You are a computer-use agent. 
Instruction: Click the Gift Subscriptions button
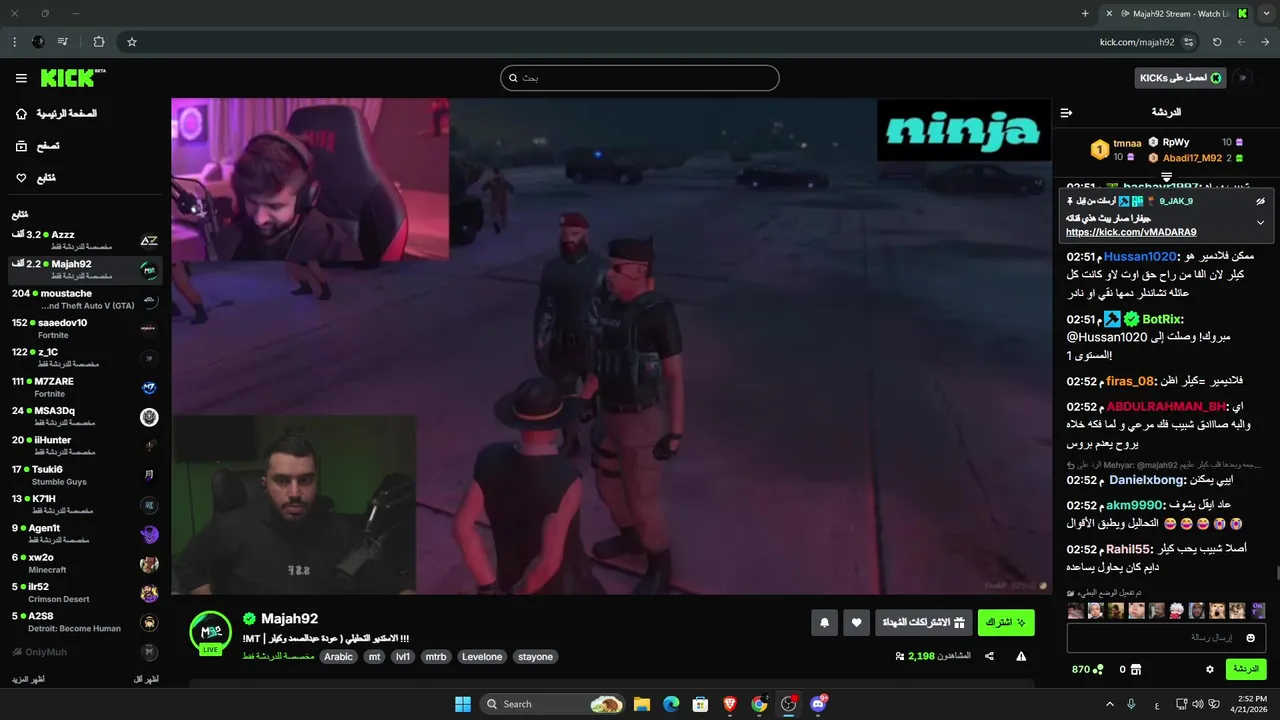click(x=923, y=623)
